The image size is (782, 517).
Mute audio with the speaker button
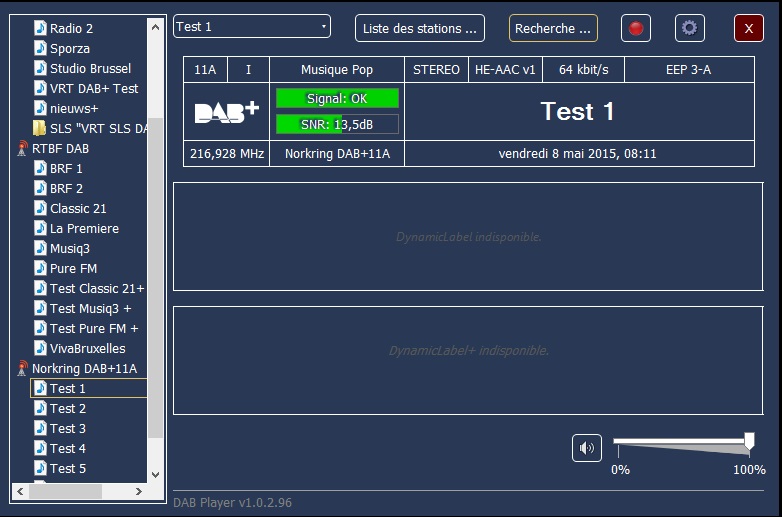[x=586, y=448]
